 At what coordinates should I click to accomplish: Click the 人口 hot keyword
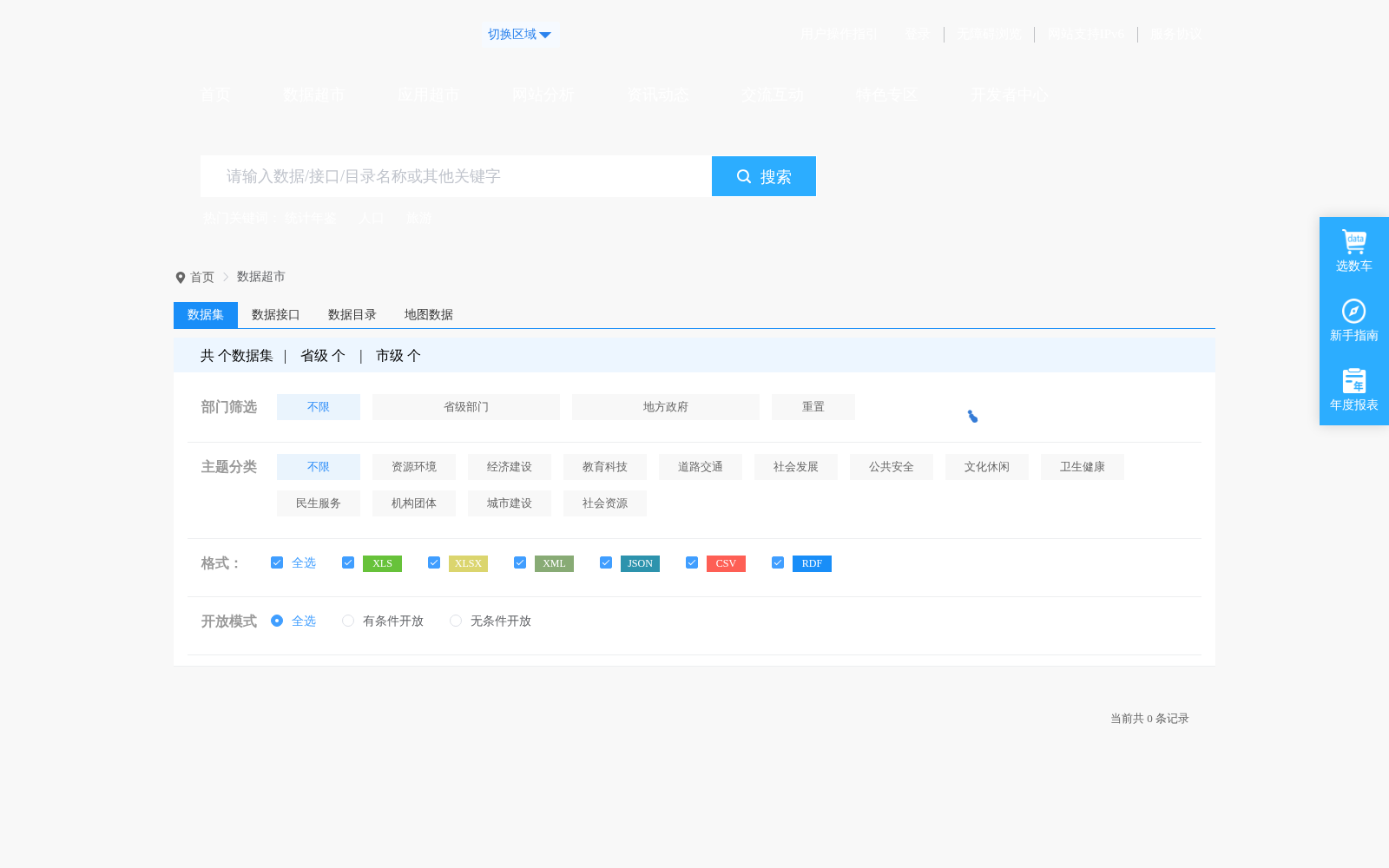pos(371,218)
